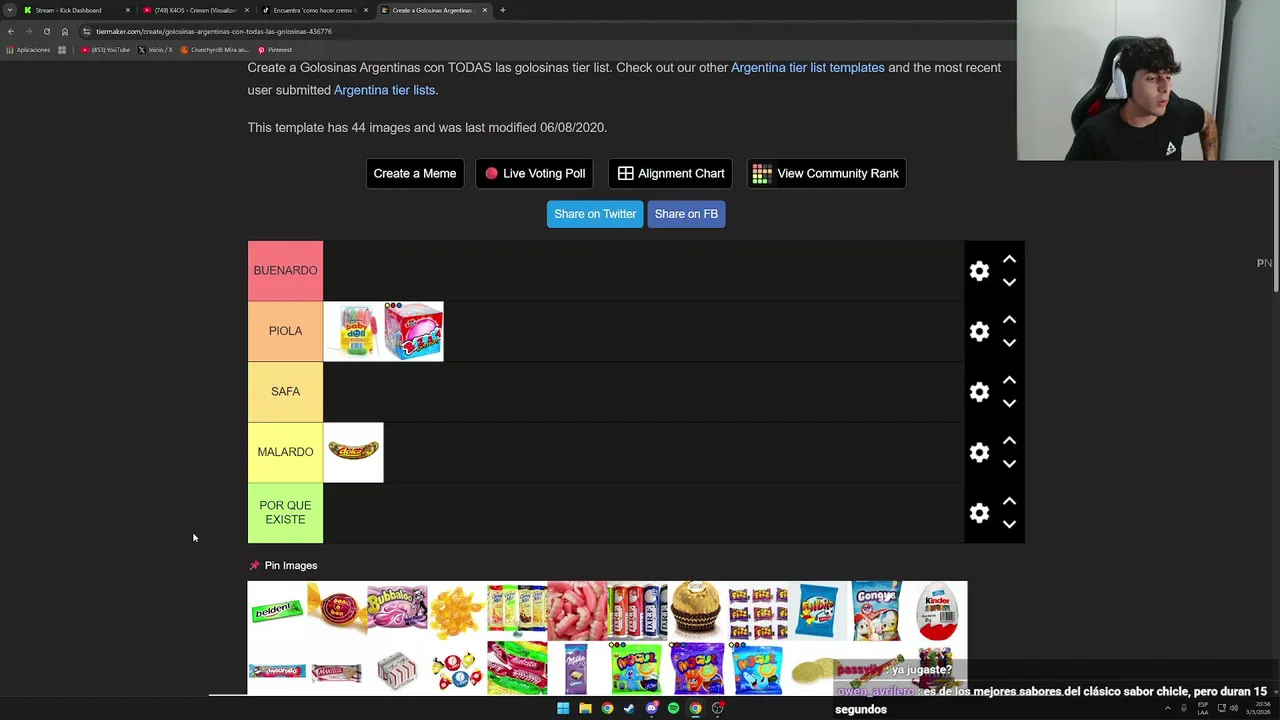Select Baby Doll candy in PIOLA row

(x=353, y=331)
